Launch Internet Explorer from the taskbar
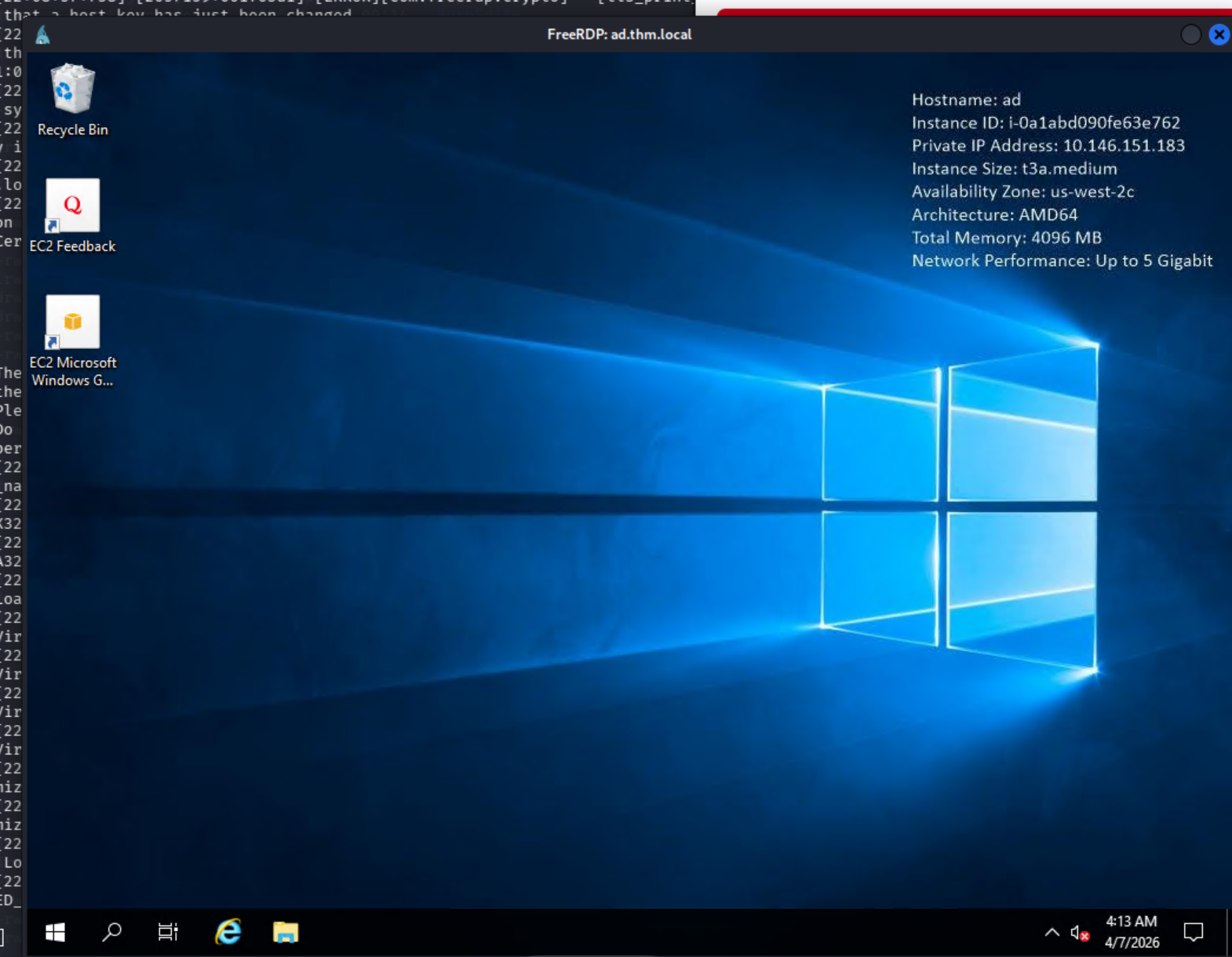The image size is (1232, 957). [x=228, y=932]
